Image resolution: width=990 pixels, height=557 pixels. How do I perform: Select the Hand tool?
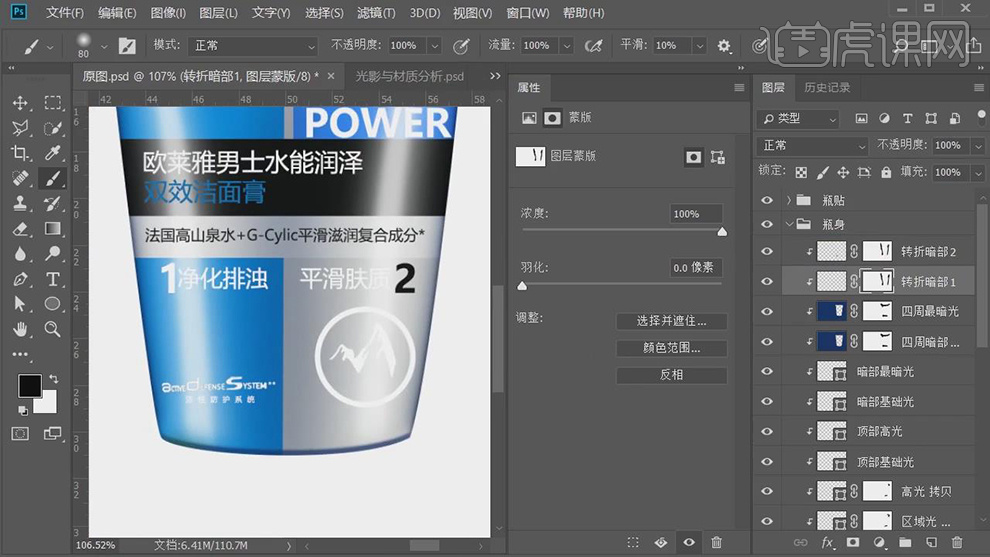click(20, 329)
